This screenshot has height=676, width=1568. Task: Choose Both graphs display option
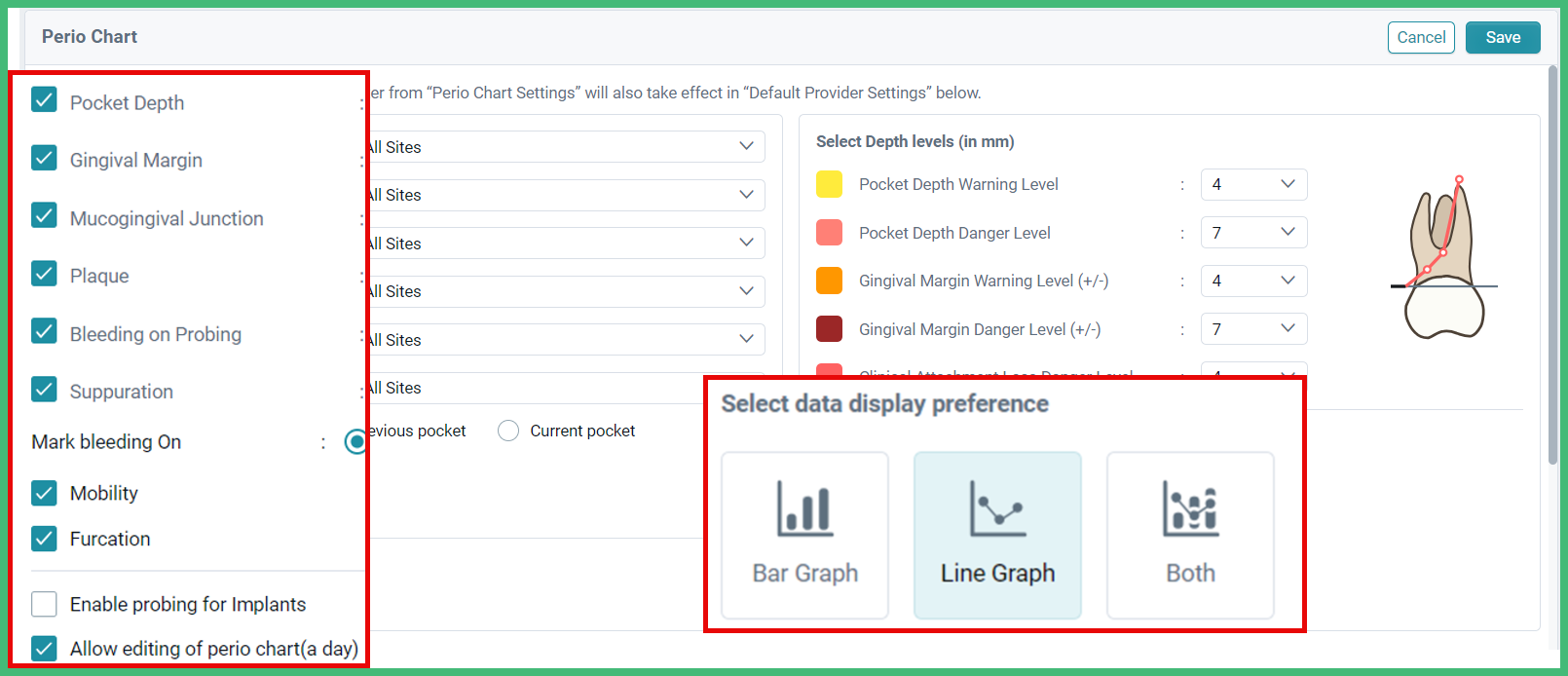(1189, 535)
